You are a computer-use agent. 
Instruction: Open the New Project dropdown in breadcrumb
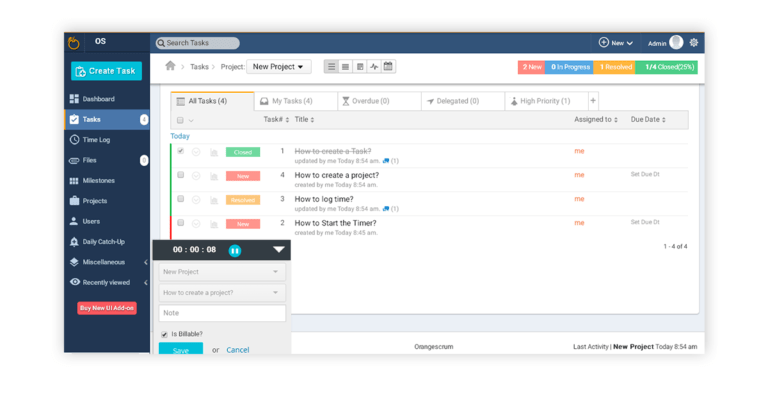tap(279, 67)
